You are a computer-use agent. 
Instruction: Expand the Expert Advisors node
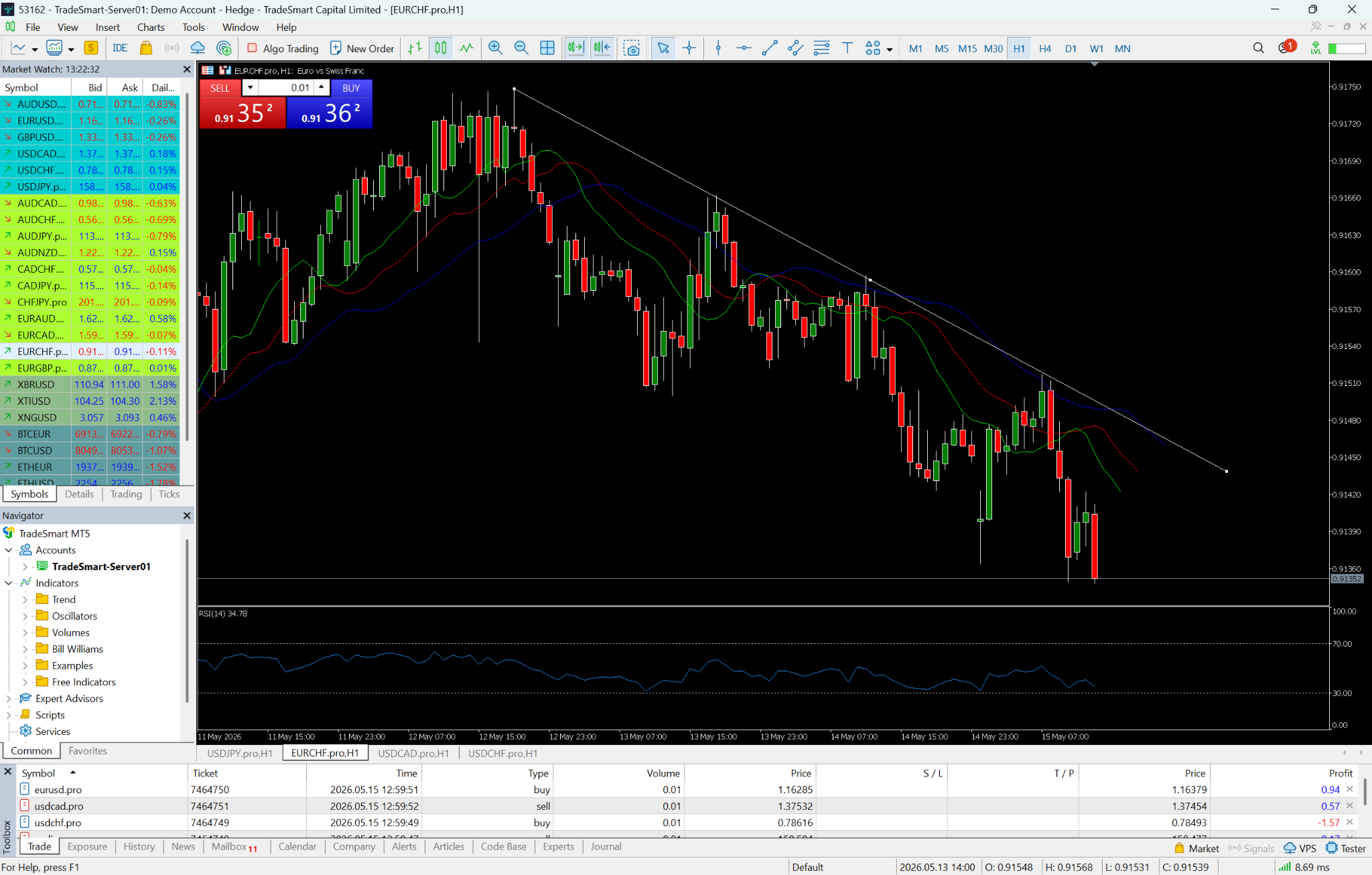[8, 699]
